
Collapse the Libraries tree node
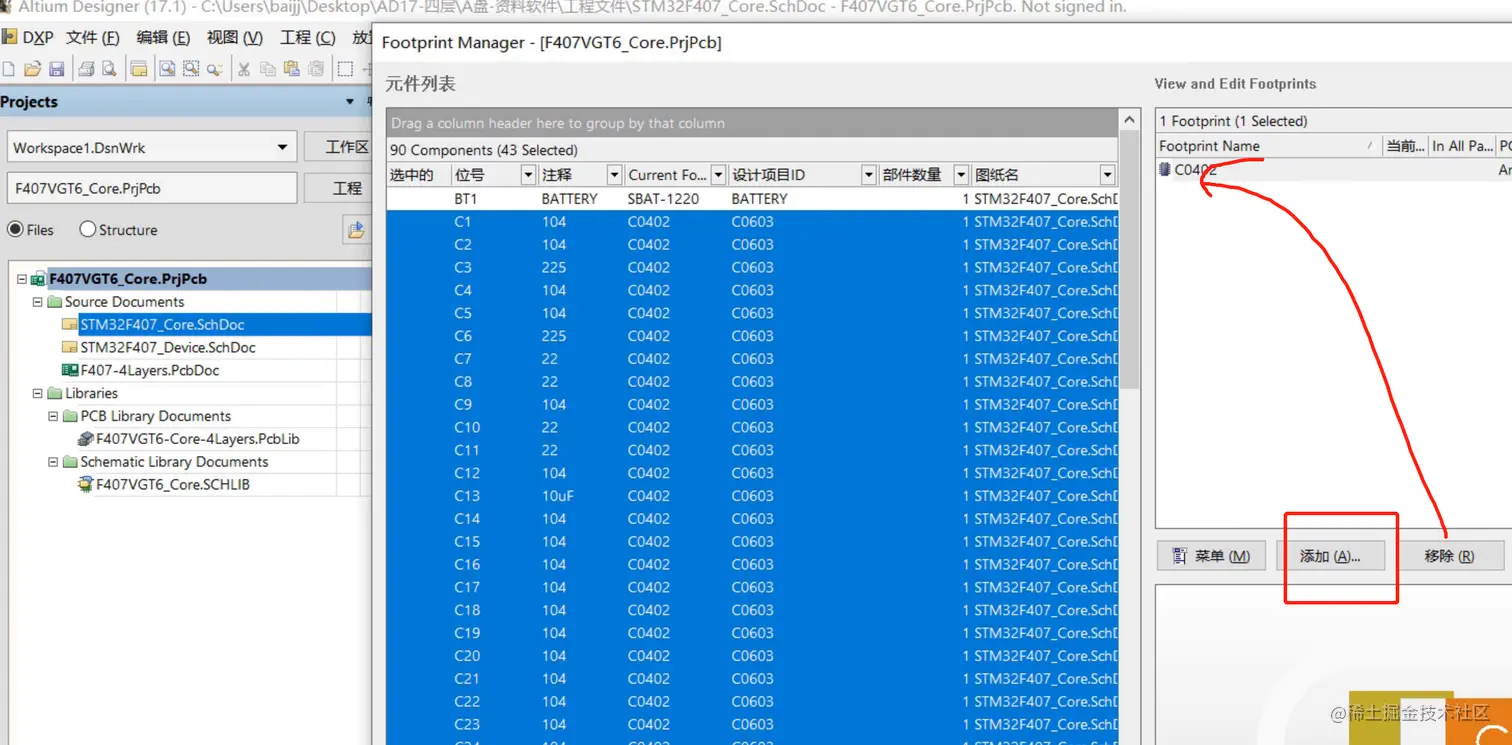click(38, 393)
